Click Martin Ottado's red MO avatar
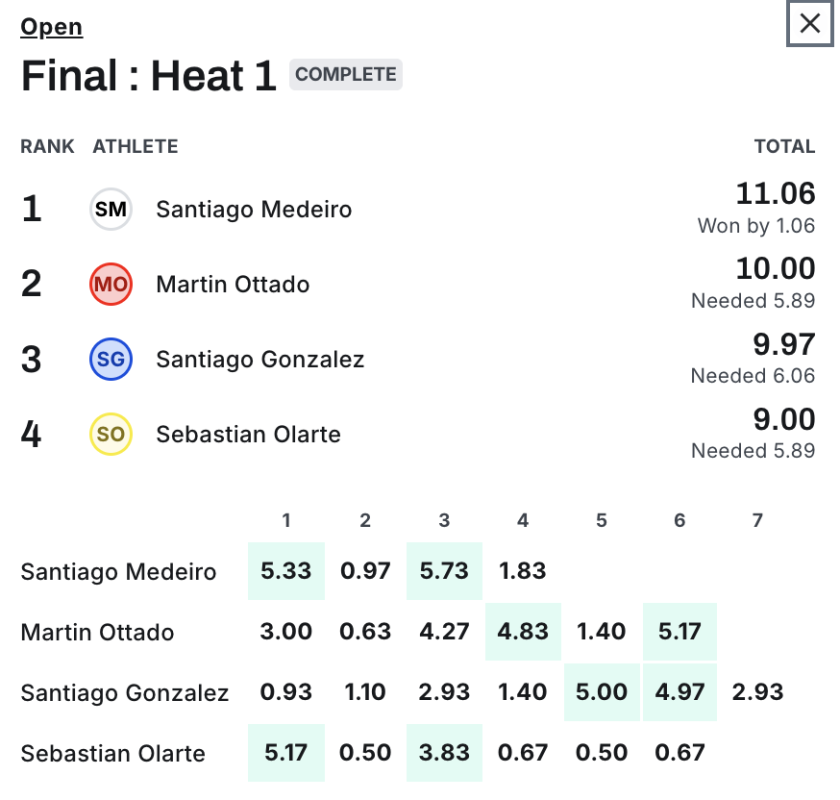 tap(111, 284)
